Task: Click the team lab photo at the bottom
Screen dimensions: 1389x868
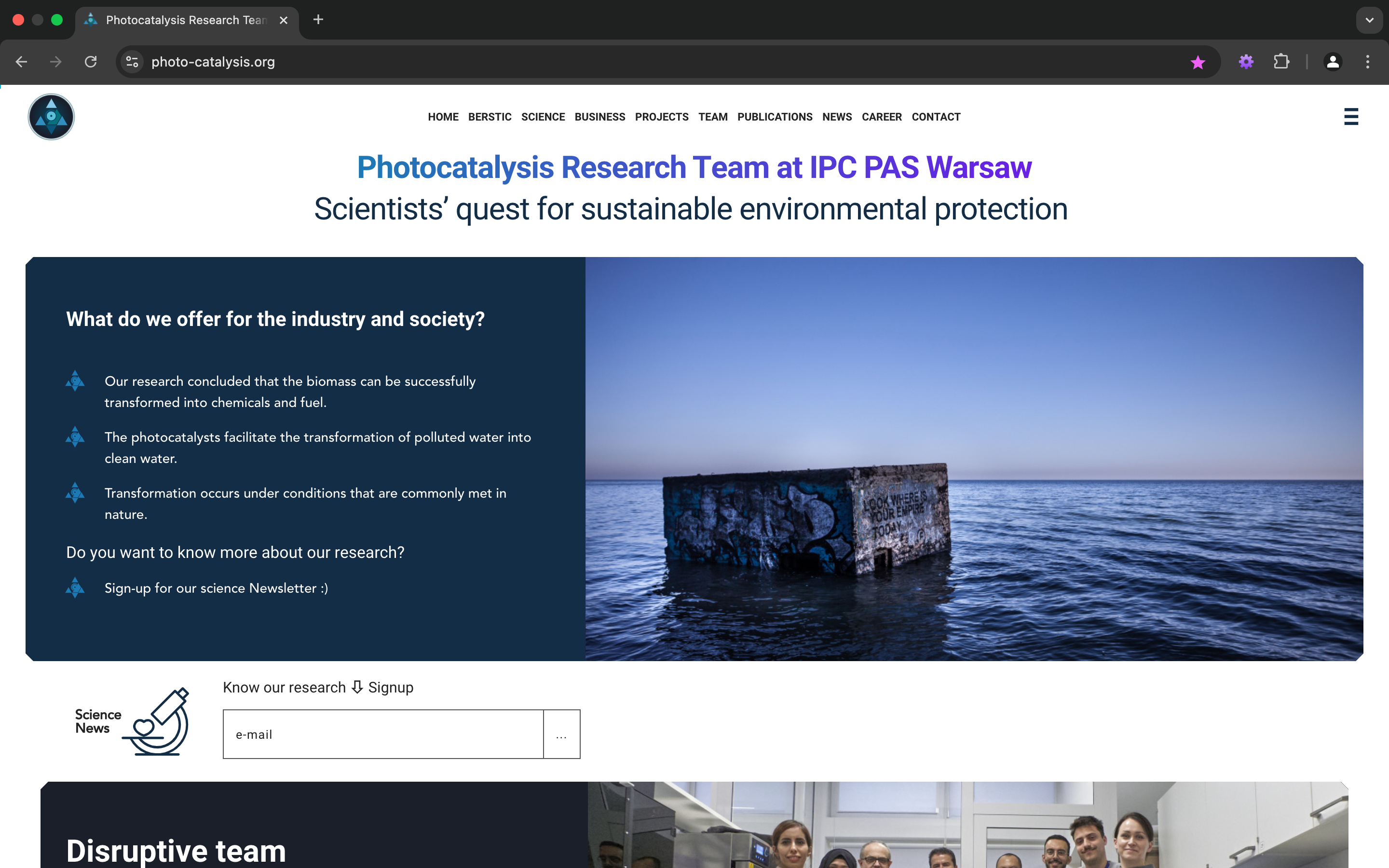Action: click(967, 825)
